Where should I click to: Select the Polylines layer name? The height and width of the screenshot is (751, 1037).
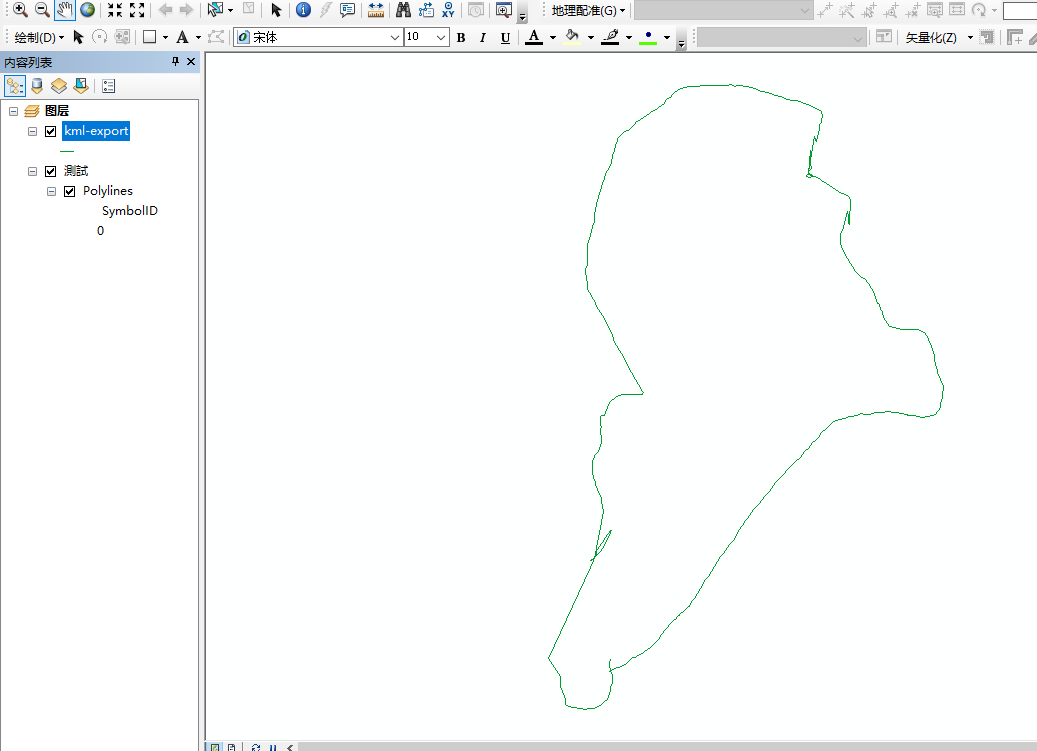click(x=108, y=191)
